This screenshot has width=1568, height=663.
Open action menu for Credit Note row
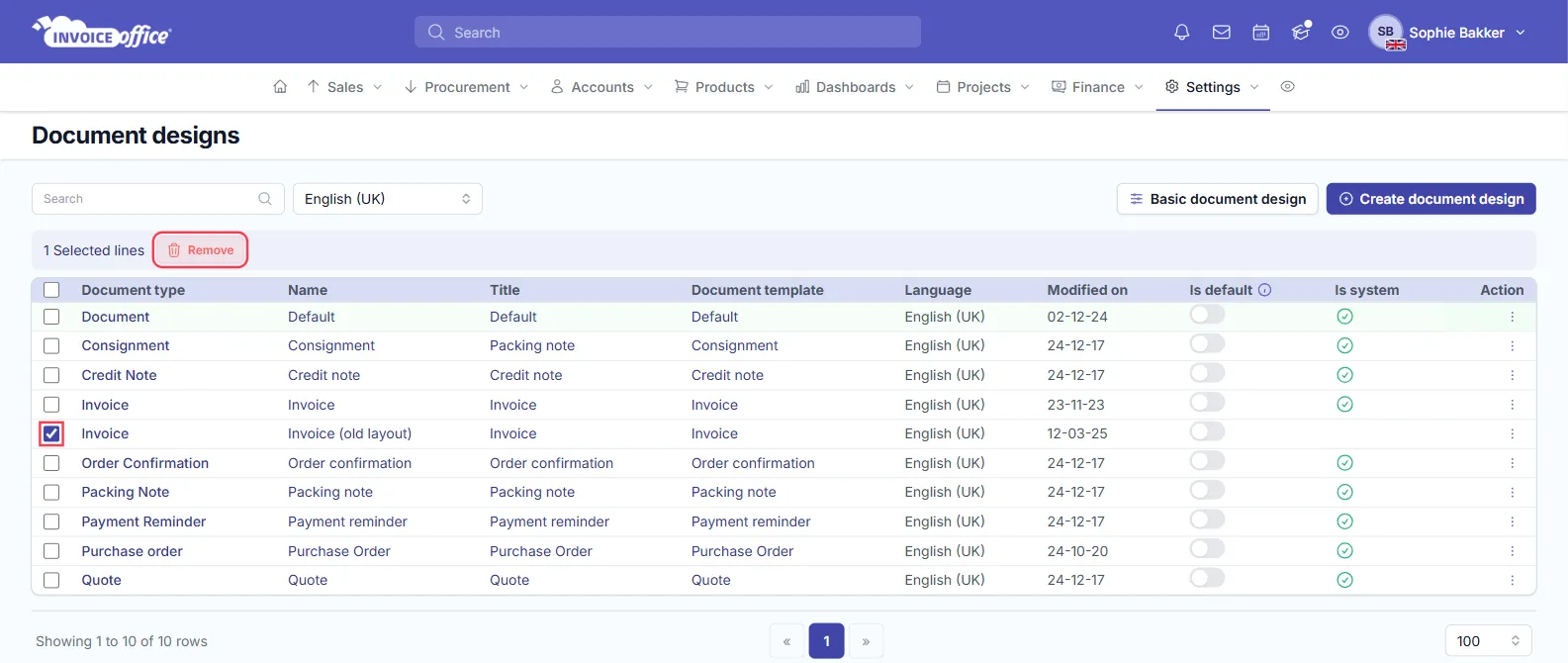(1512, 375)
